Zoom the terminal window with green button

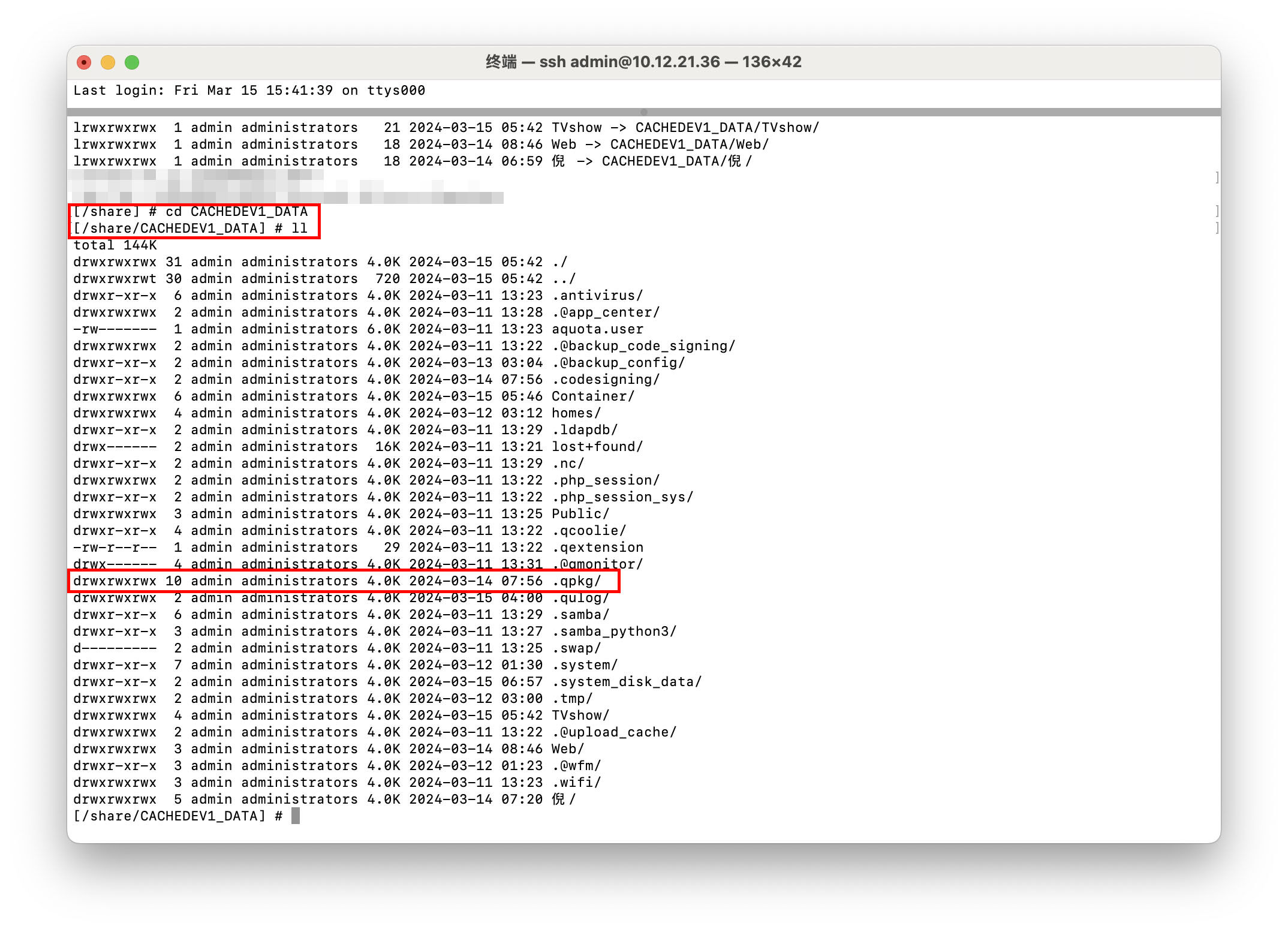[132, 62]
